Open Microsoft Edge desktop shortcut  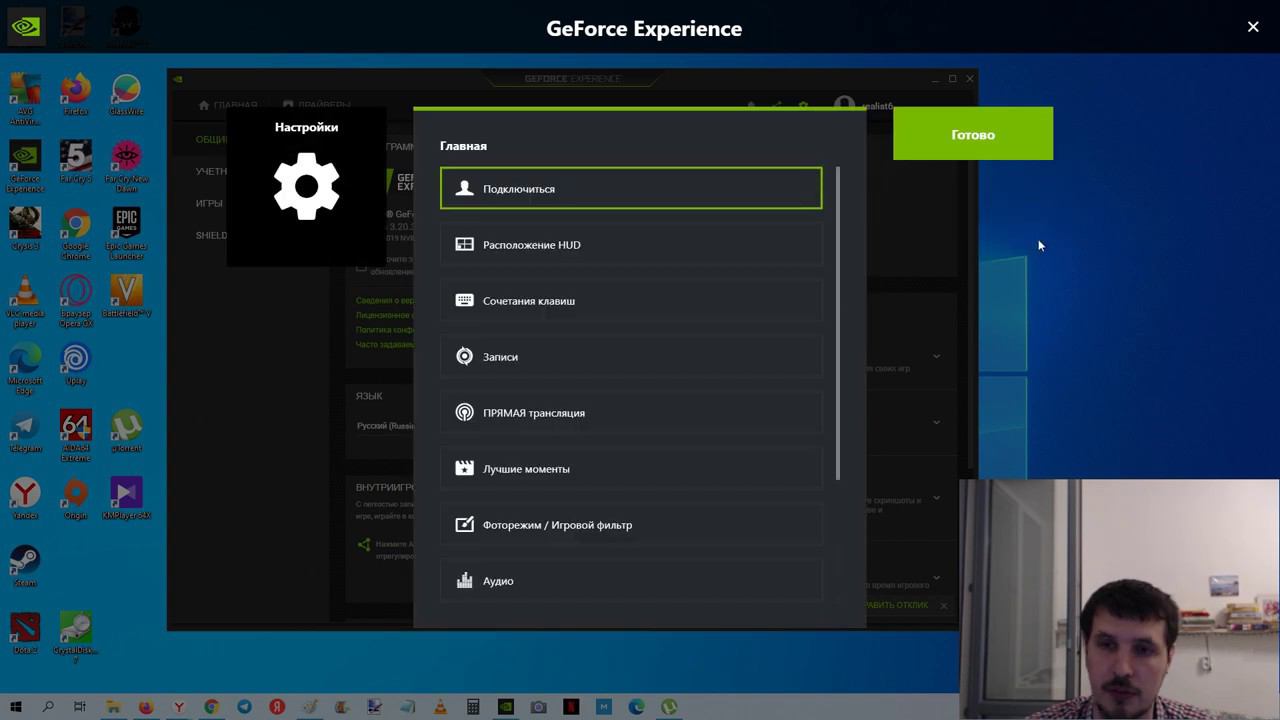tap(25, 368)
